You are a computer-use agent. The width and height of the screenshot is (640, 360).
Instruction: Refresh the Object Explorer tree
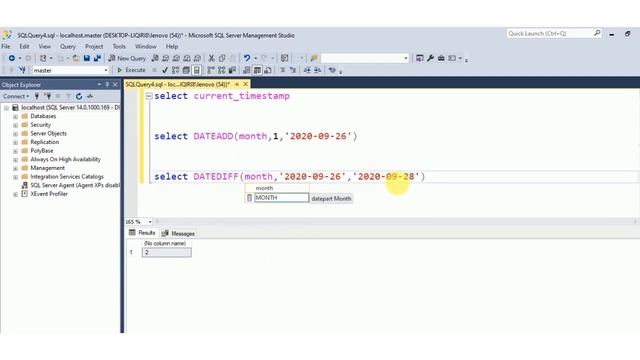[x=79, y=96]
